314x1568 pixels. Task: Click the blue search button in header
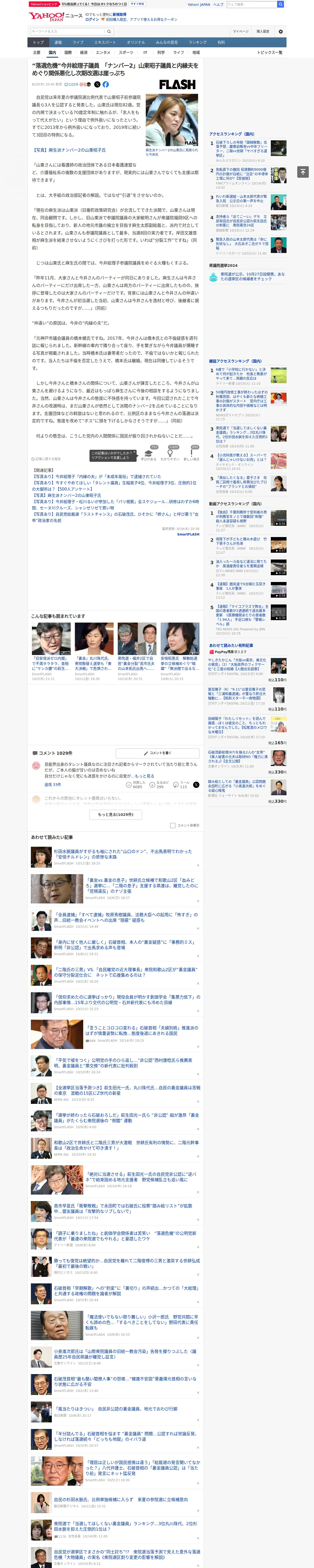pyautogui.click(x=281, y=4)
